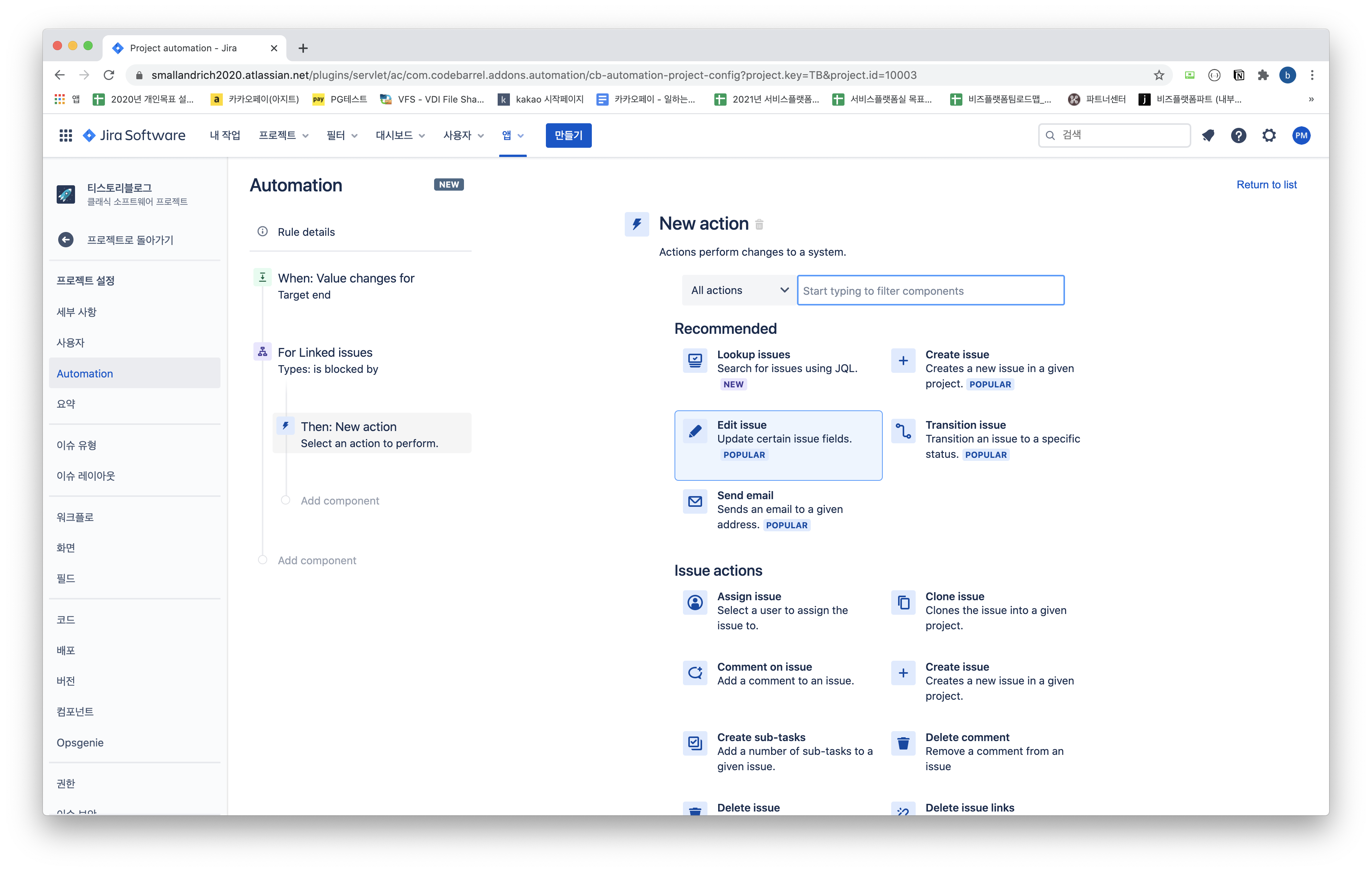1372x872 pixels.
Task: Click the blue 만들기 create button
Action: tap(568, 136)
